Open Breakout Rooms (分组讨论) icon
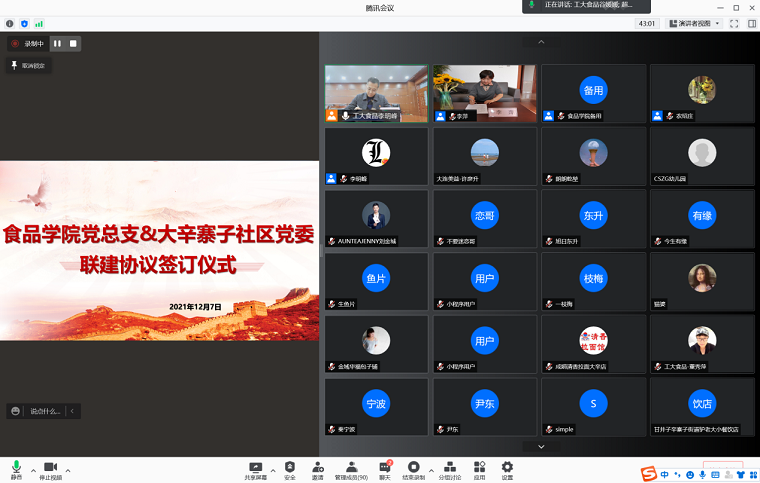The width and height of the screenshot is (760, 483). point(451,467)
